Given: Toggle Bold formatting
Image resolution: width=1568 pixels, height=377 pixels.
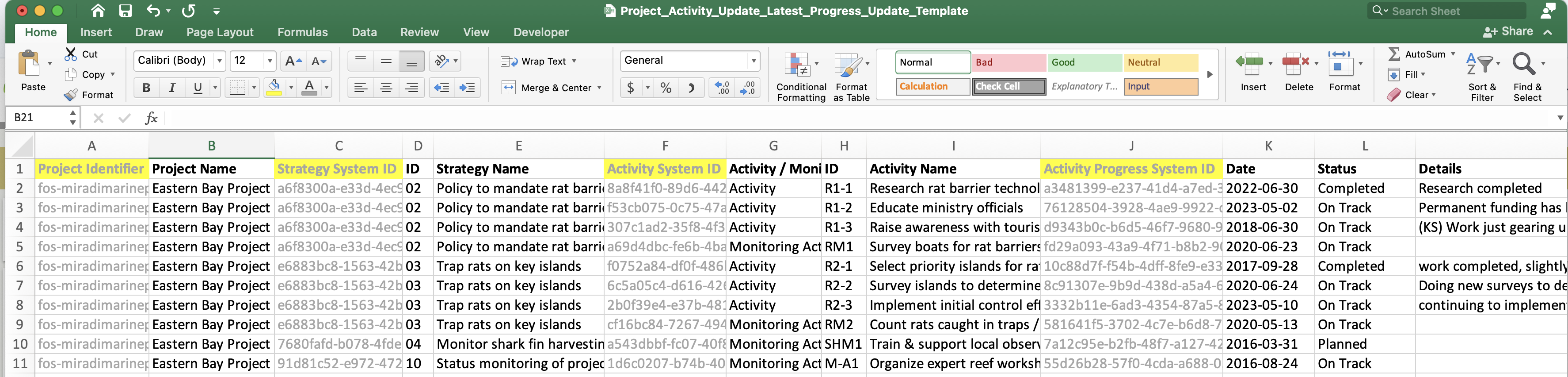Looking at the screenshot, I should (146, 88).
